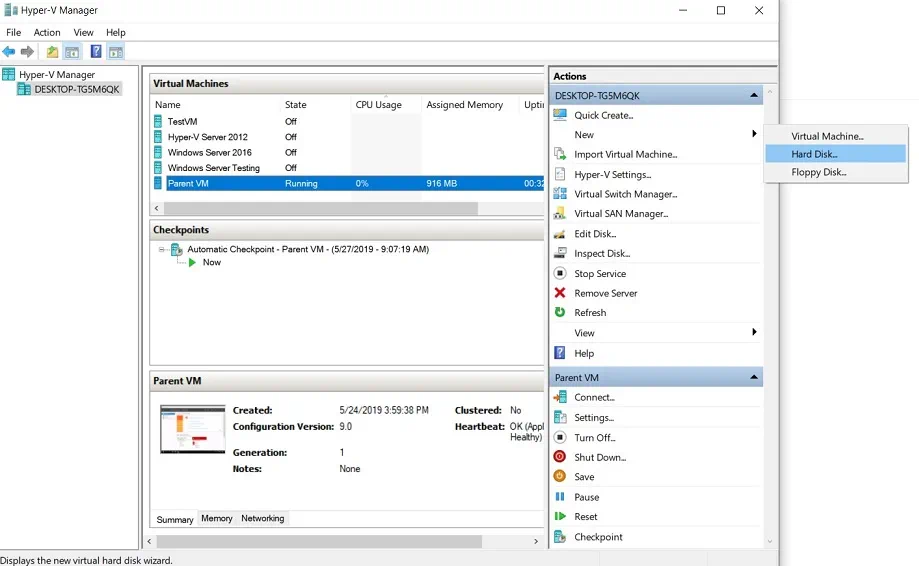Open the Action menu
919x566 pixels.
pos(47,33)
